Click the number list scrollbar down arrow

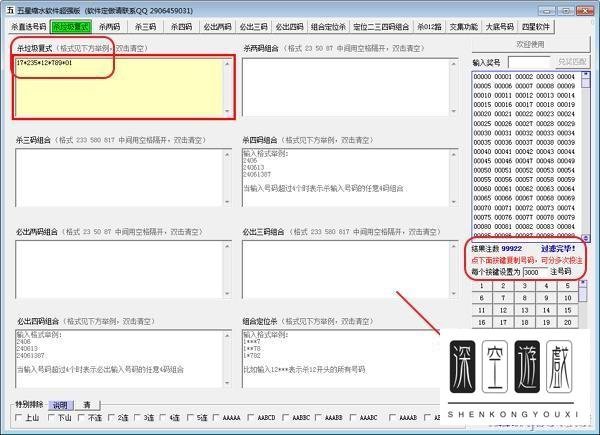[x=586, y=237]
